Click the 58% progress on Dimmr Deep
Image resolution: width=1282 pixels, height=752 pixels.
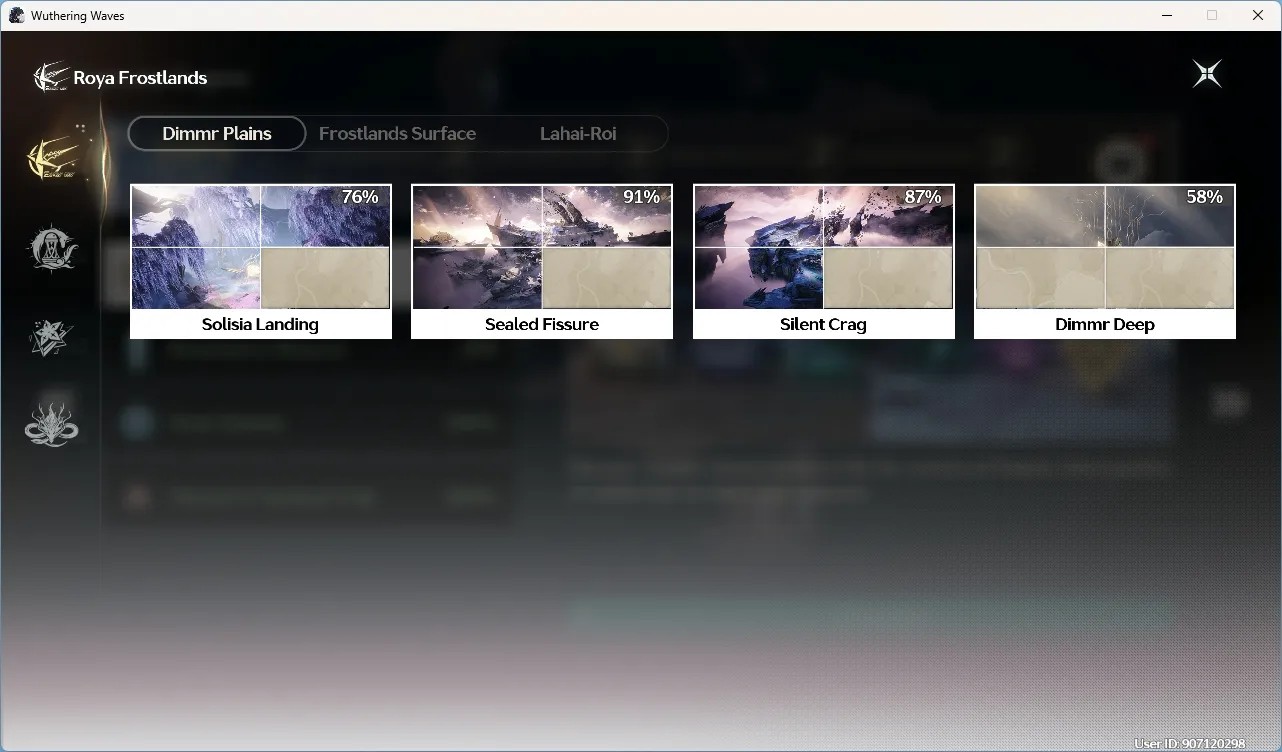(1204, 197)
